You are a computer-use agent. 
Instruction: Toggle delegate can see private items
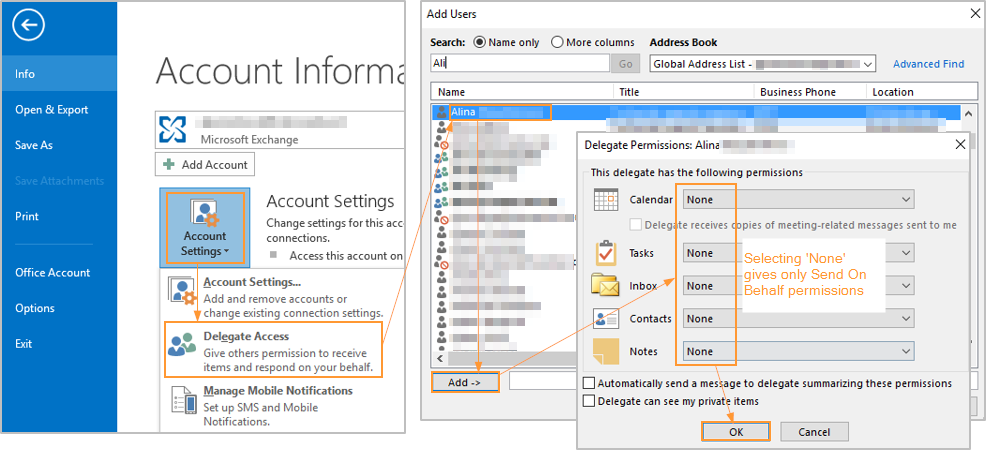point(589,401)
